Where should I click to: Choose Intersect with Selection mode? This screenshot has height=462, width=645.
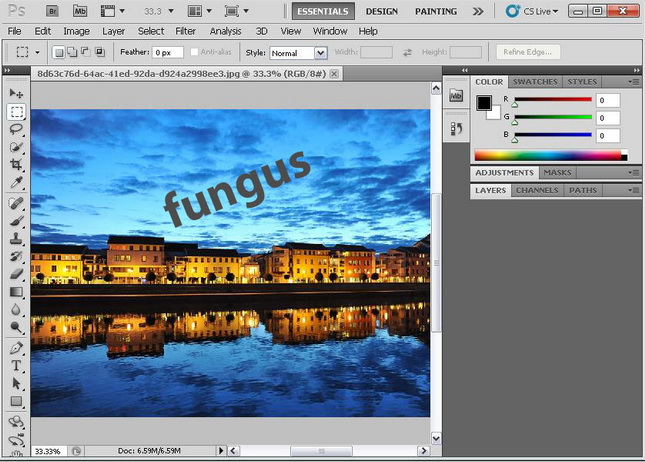[x=100, y=52]
